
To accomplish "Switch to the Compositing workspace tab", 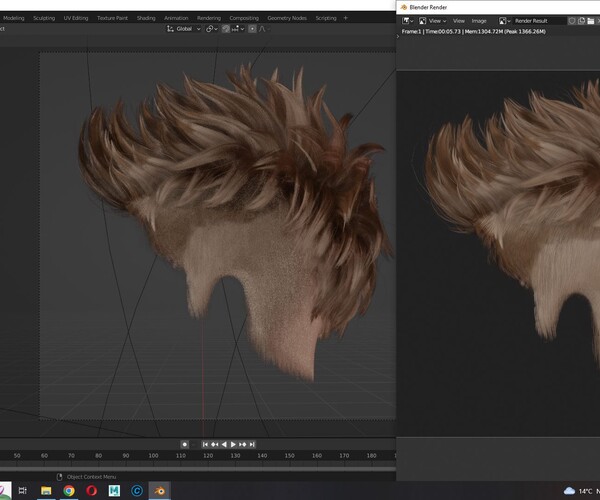I will tap(244, 18).
